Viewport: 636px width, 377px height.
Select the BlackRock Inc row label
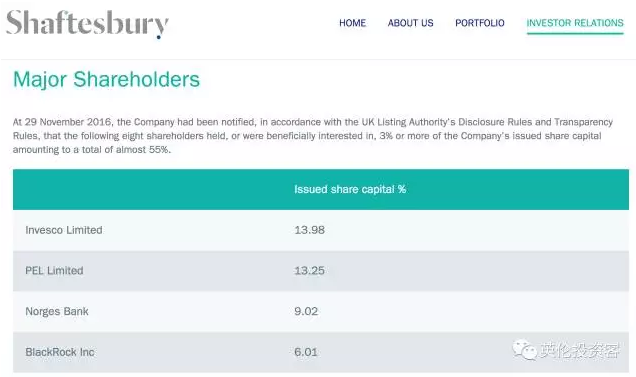pos(60,352)
